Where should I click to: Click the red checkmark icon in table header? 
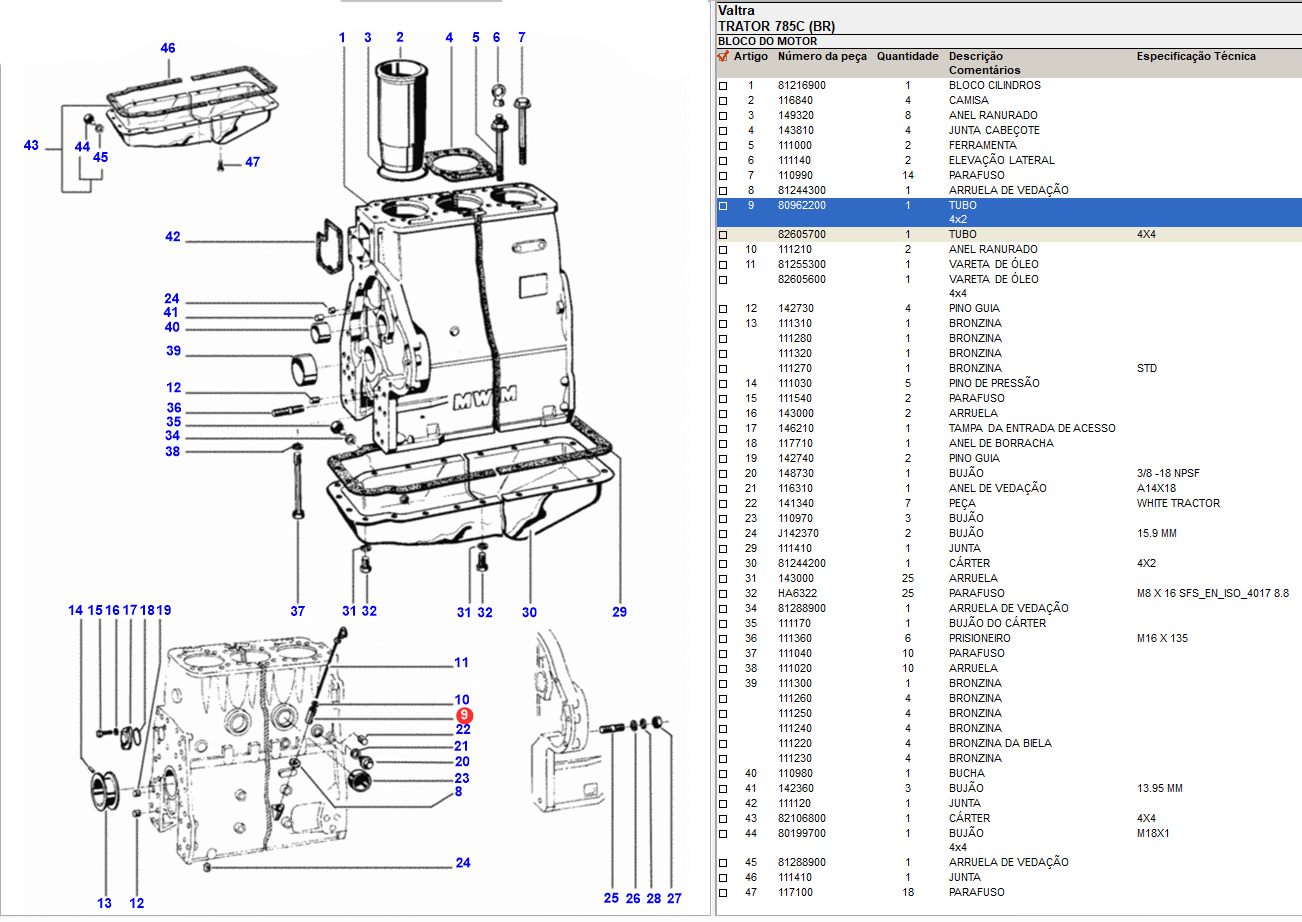click(723, 57)
